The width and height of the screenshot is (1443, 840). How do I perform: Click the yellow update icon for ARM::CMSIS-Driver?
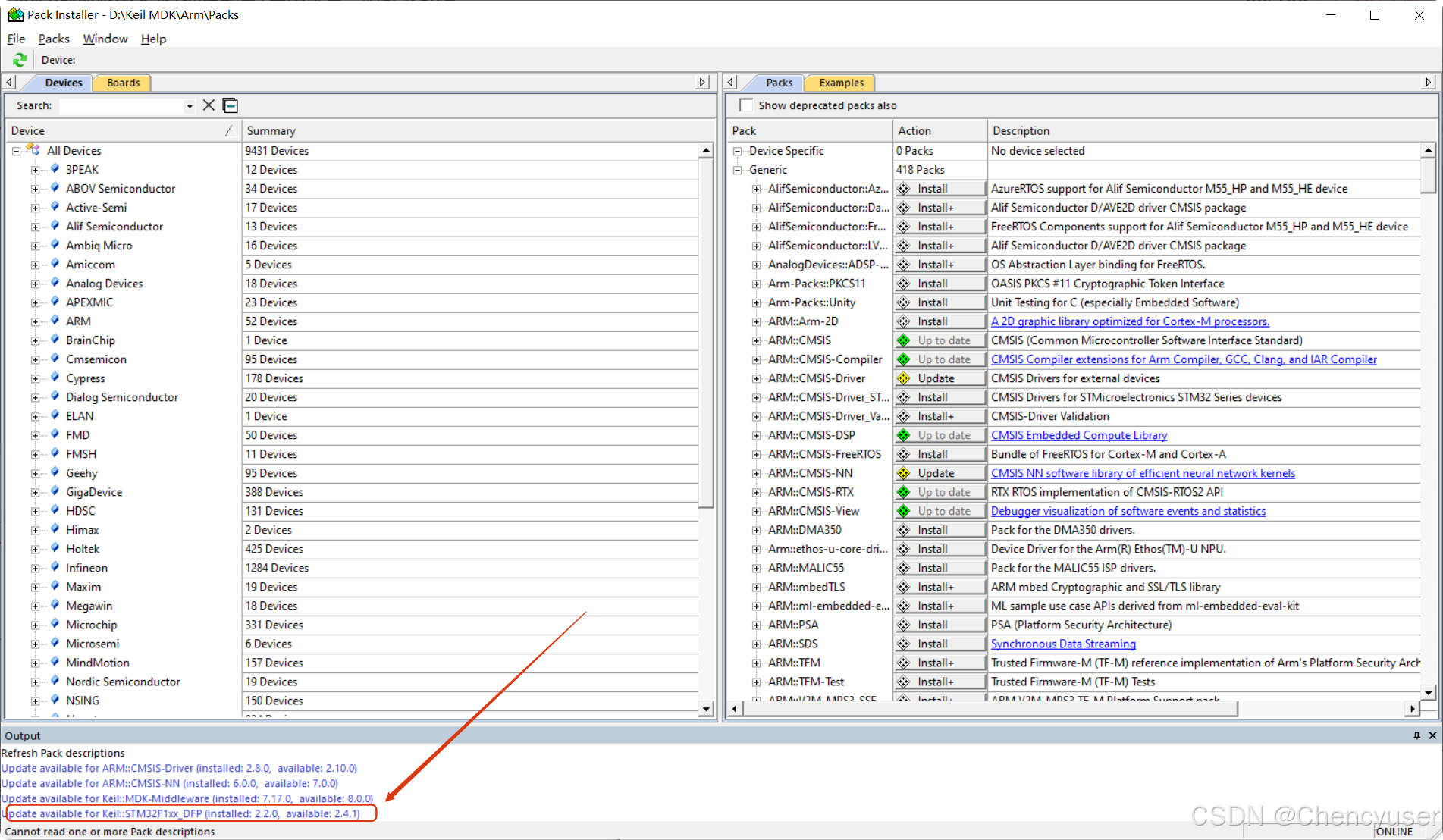(x=903, y=378)
